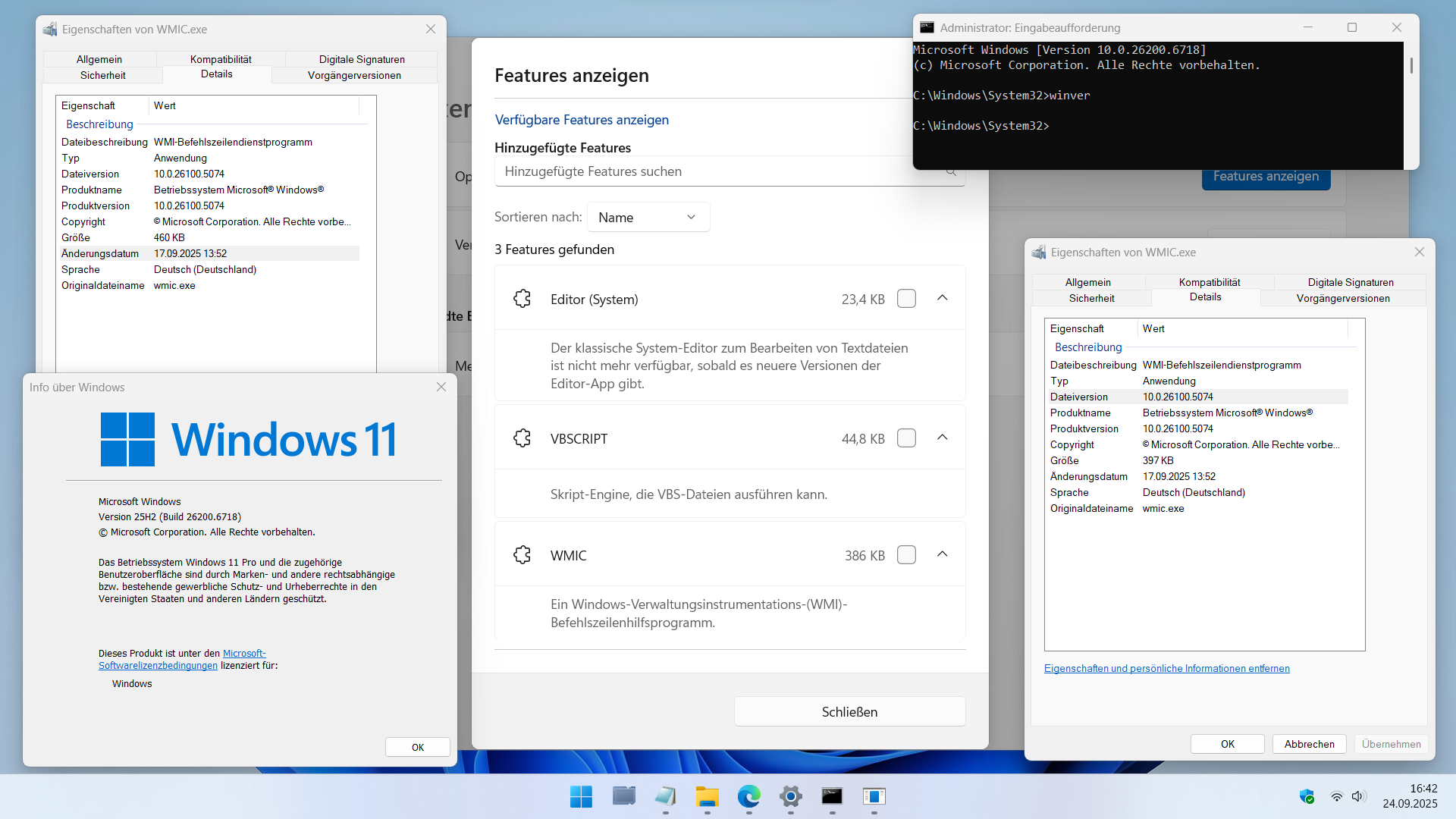
Task: Open File Explorer from the taskbar
Action: click(x=707, y=796)
